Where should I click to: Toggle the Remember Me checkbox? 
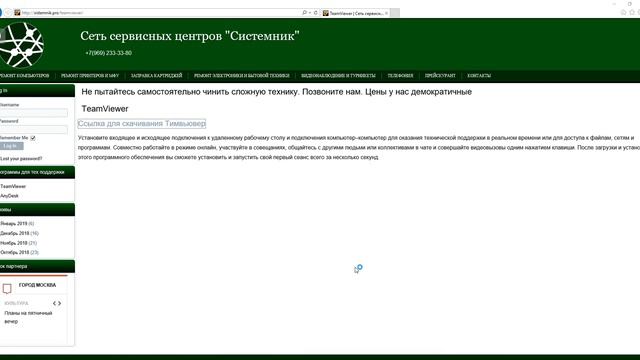[x=33, y=138]
